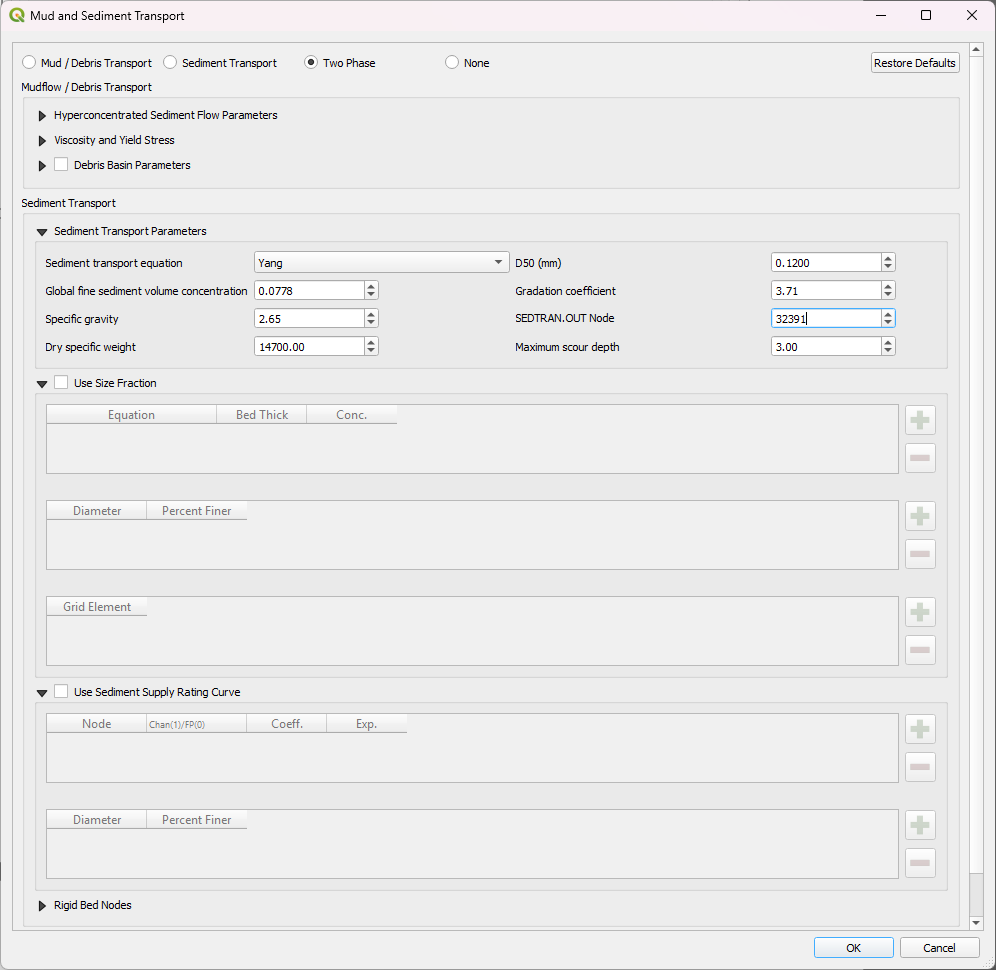Click the QGIS logo in title bar
Screen dimensions: 996x970
point(17,16)
